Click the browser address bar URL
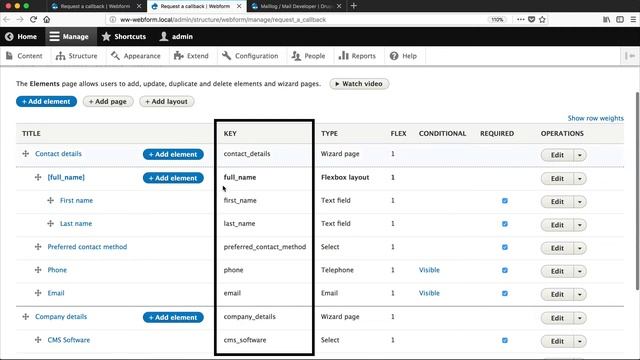The image size is (640, 360). (223, 19)
